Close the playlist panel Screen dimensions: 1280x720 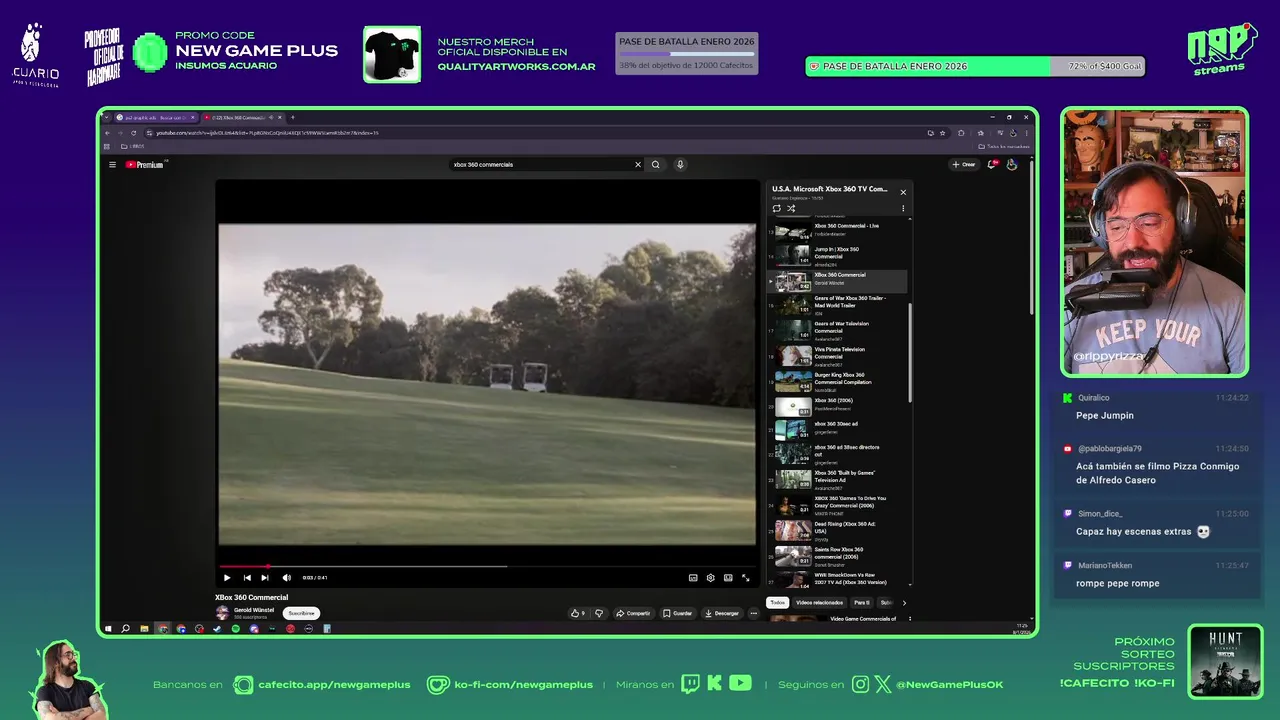point(903,192)
